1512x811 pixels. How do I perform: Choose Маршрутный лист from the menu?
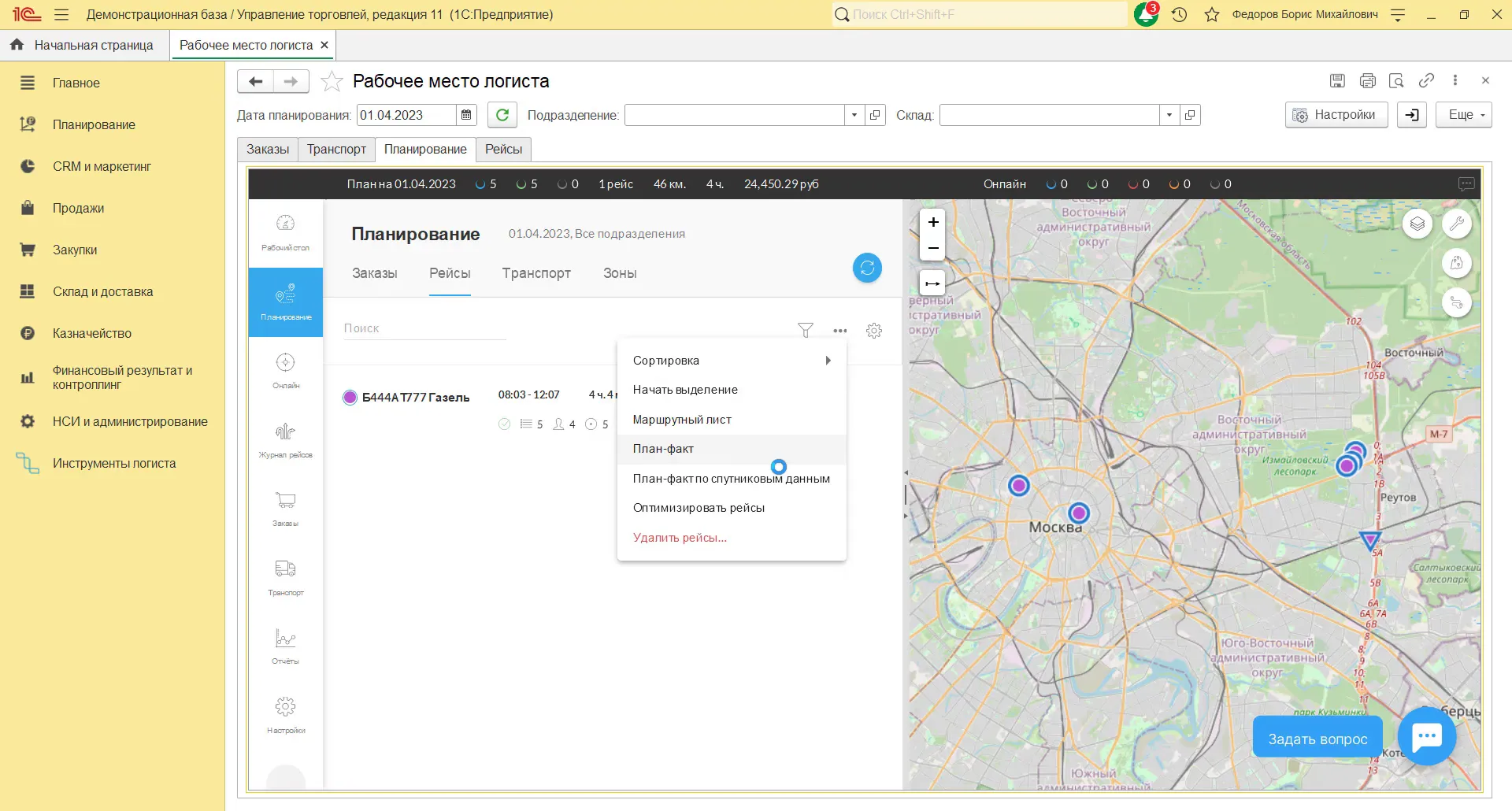732,420
